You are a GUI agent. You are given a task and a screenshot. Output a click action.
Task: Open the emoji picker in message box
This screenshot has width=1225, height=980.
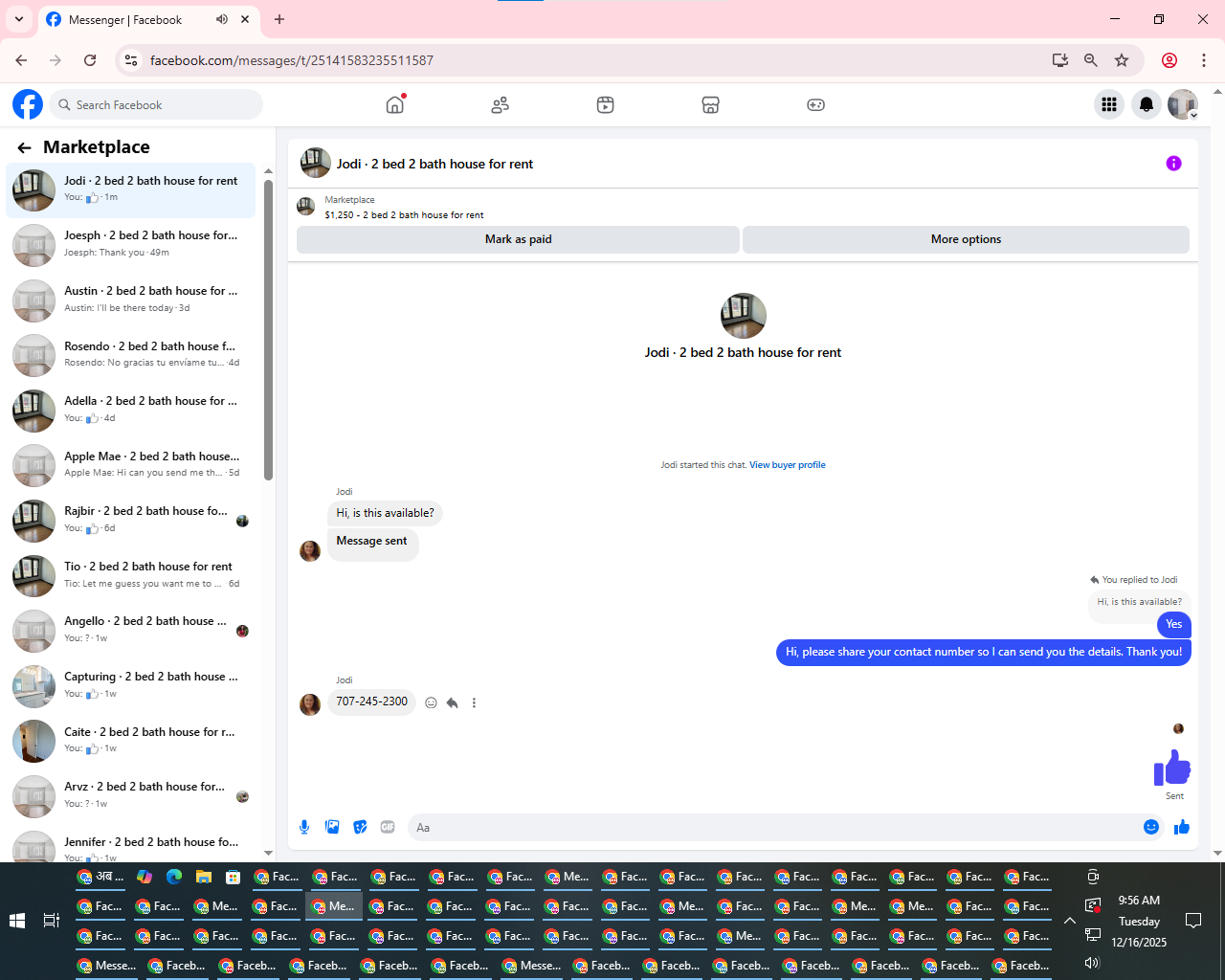click(1151, 827)
